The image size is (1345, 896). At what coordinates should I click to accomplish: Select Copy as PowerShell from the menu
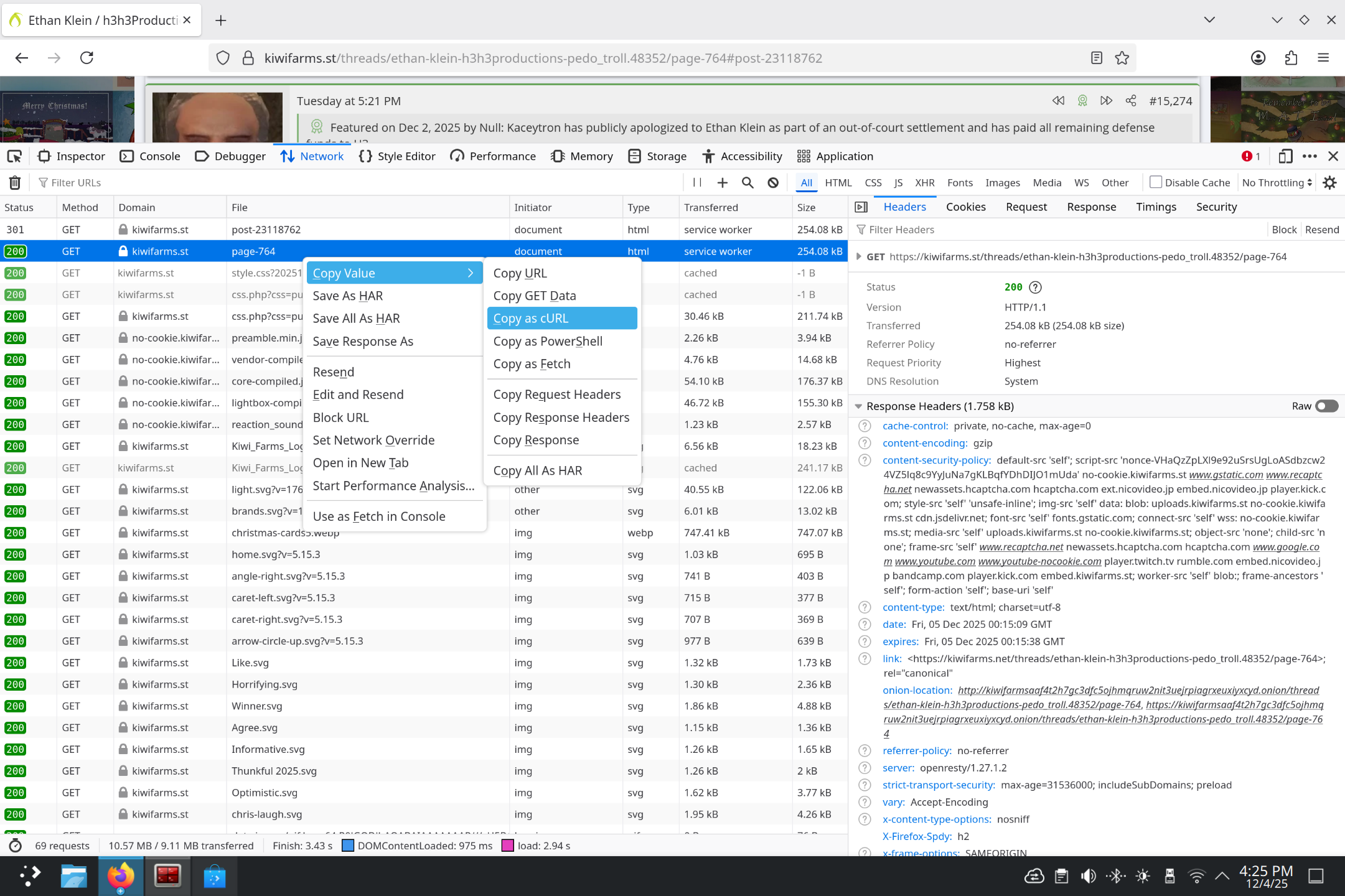coord(547,341)
